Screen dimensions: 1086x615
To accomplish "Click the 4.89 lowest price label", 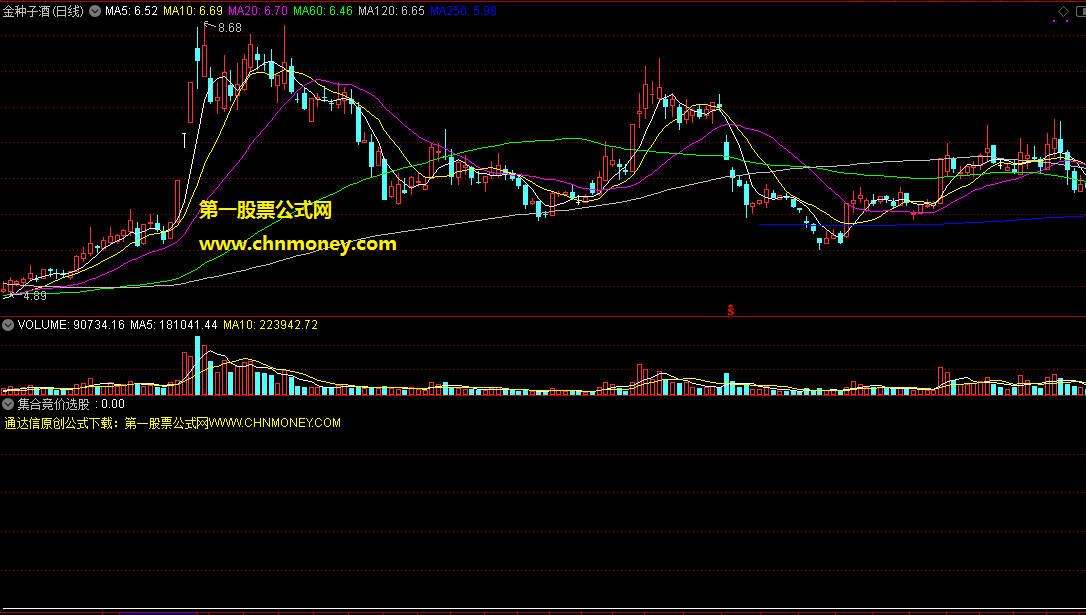I will tap(35, 296).
